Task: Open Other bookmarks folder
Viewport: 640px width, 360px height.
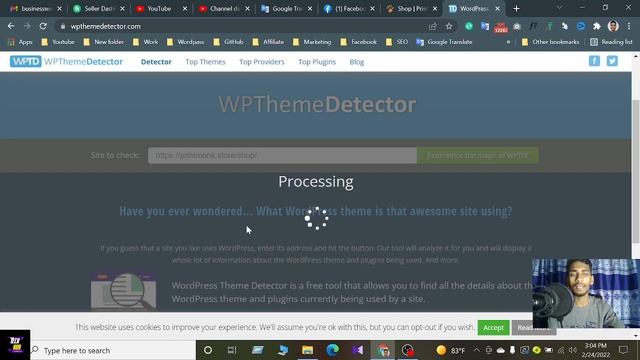Action: point(551,42)
